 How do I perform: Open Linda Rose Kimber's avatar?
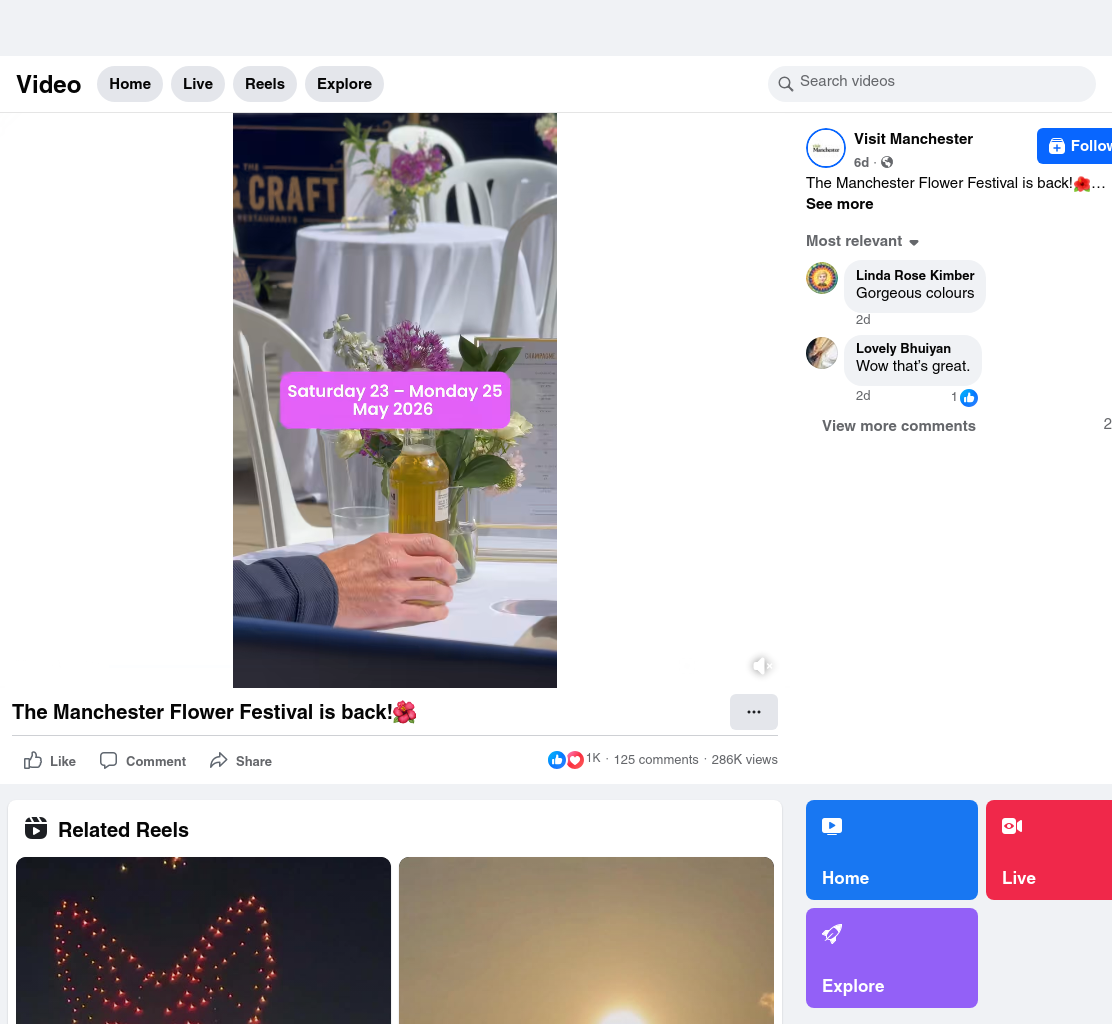click(822, 278)
